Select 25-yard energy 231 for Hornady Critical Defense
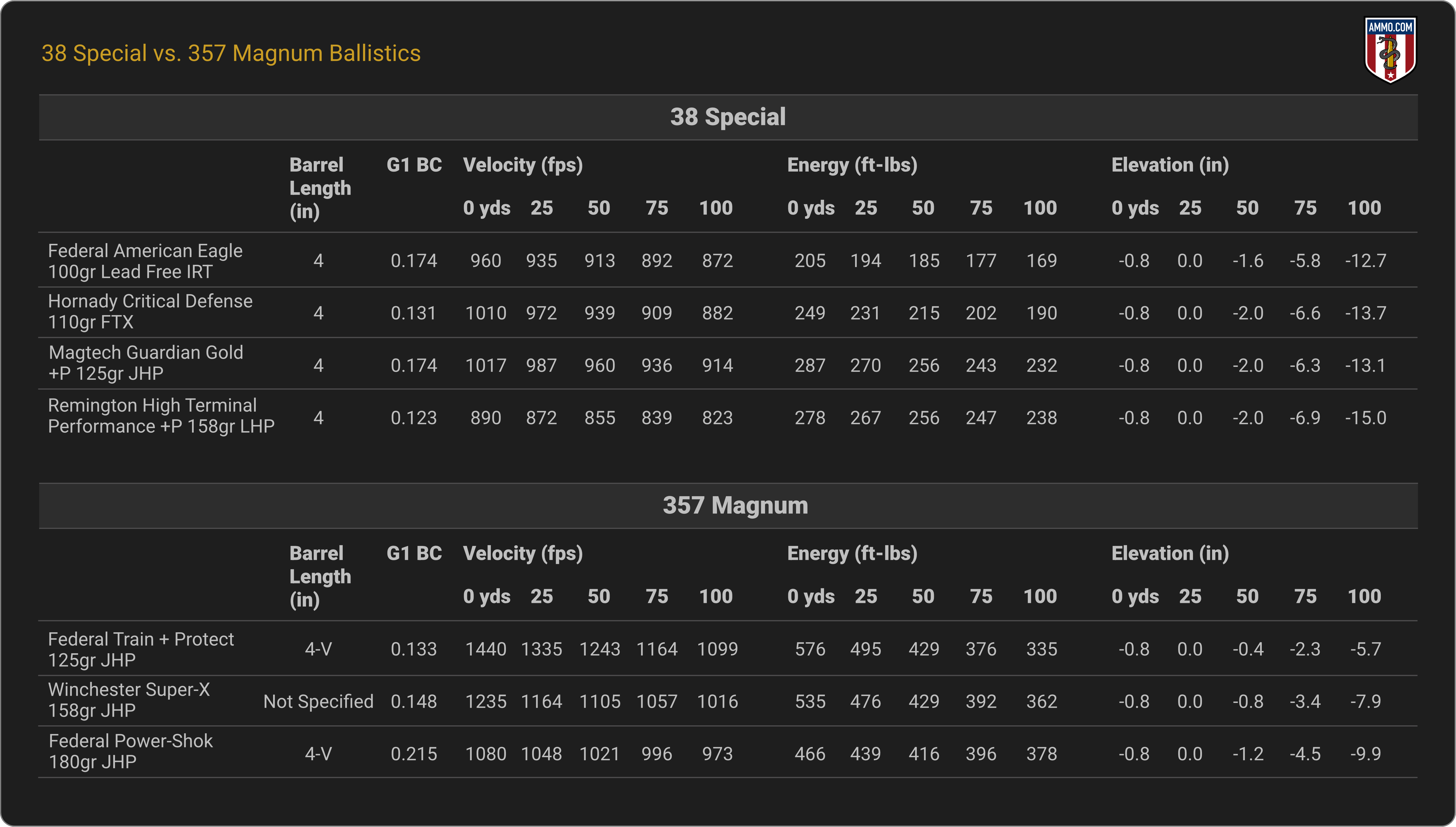Image resolution: width=1456 pixels, height=827 pixels. [x=865, y=313]
